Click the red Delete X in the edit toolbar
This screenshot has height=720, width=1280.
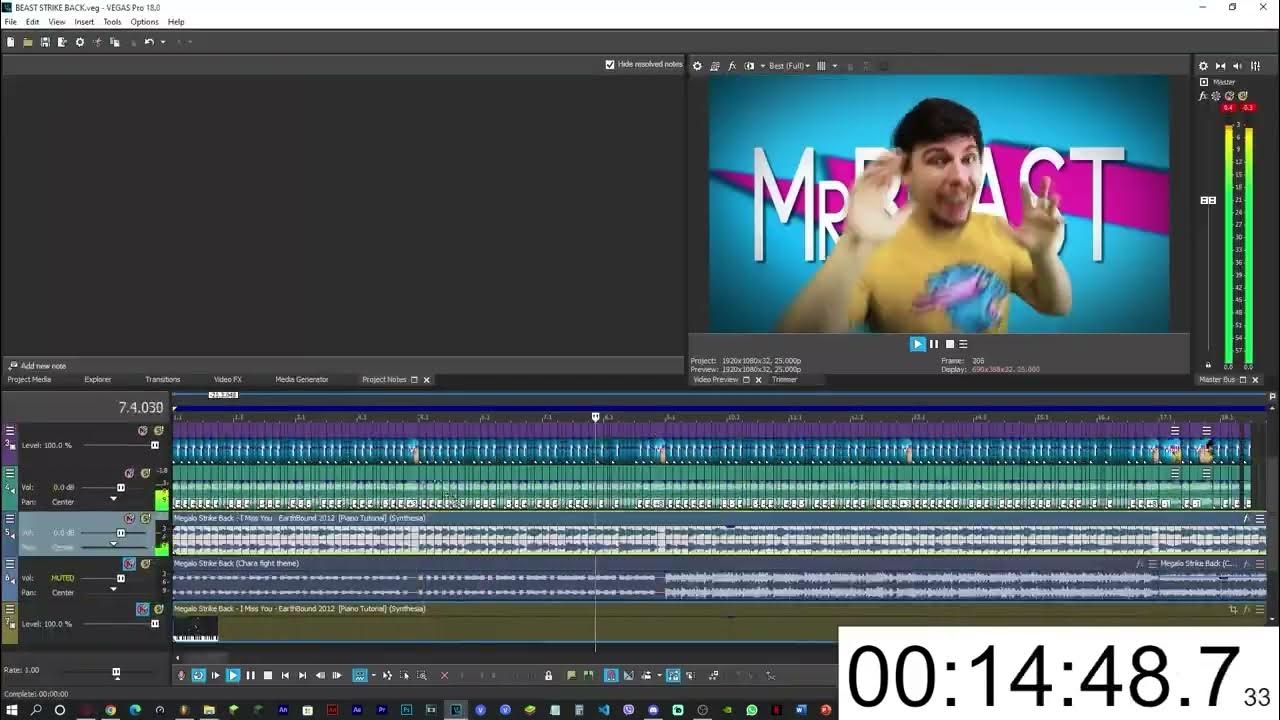[444, 675]
